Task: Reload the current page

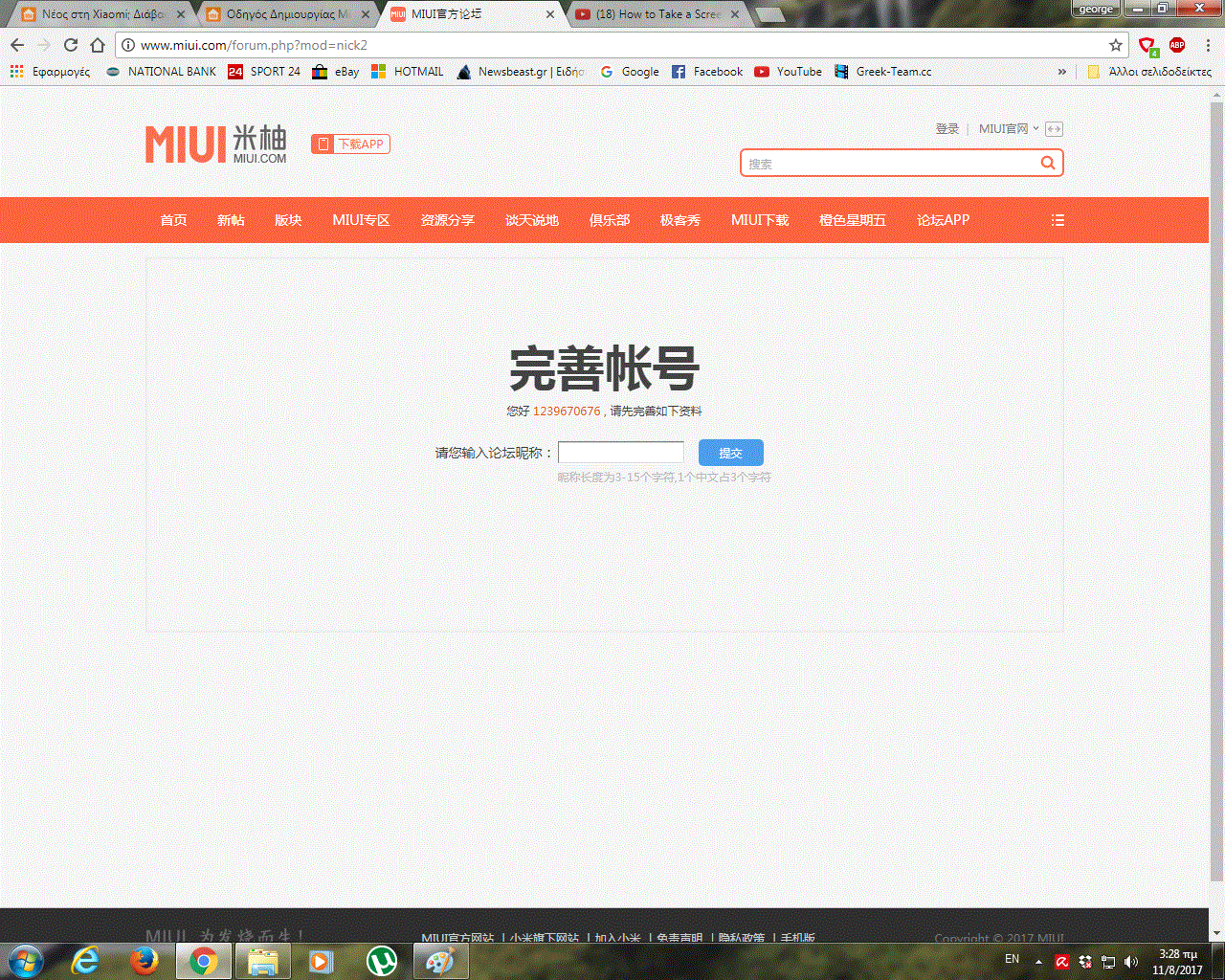Action: [x=70, y=45]
